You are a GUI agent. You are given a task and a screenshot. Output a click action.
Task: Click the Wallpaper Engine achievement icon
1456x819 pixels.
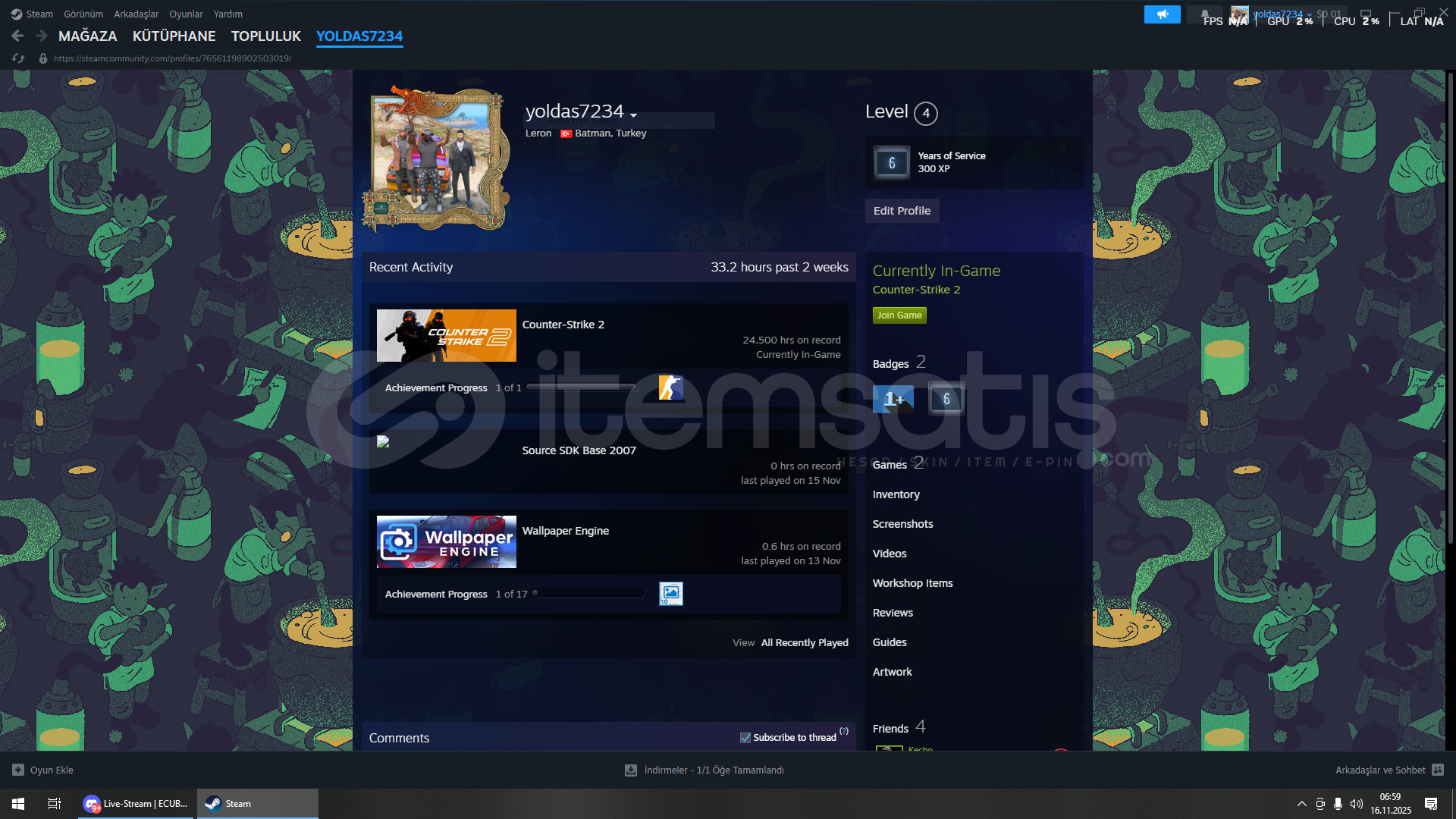pos(670,594)
